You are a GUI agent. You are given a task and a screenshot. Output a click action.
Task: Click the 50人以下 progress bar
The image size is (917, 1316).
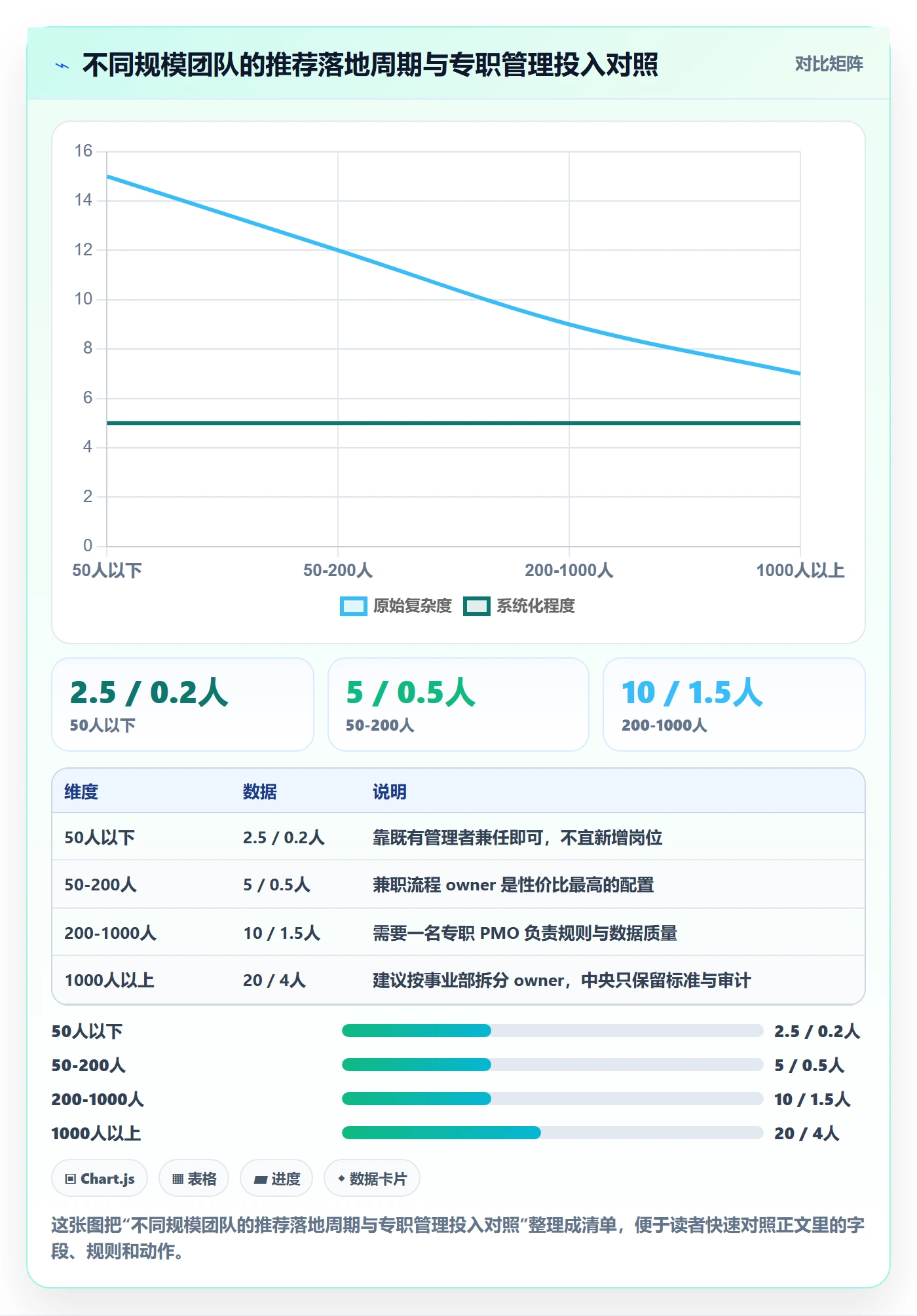tap(552, 1031)
